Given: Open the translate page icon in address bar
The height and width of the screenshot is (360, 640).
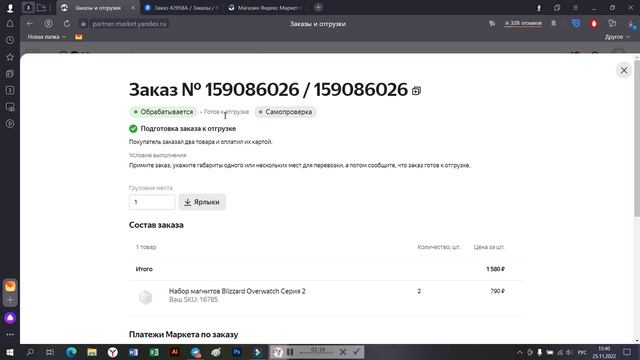Looking at the screenshot, I should (492, 24).
